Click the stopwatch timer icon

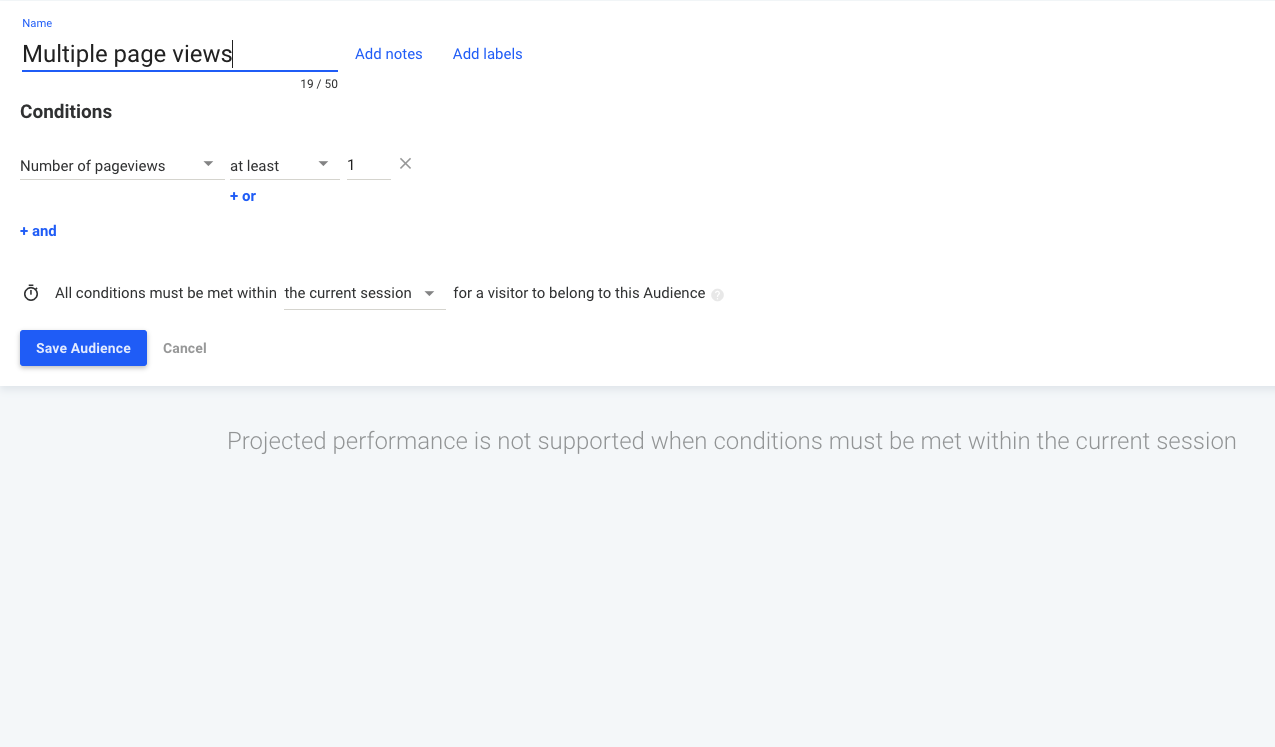click(31, 293)
